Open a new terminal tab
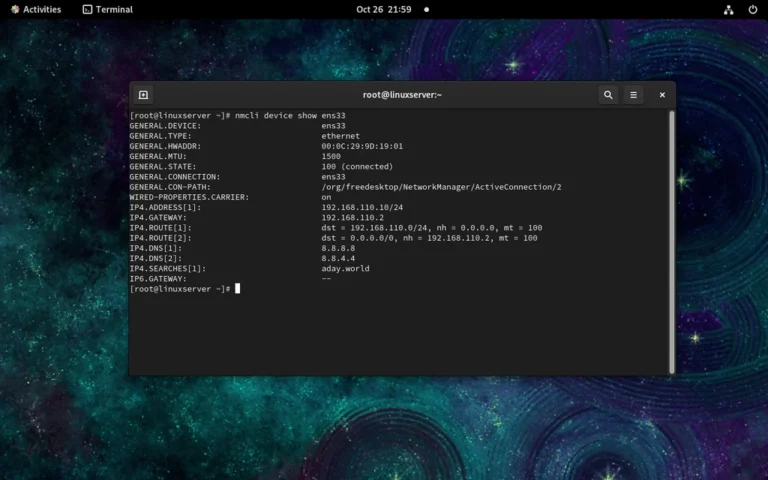Viewport: 768px width, 480px height. (143, 95)
